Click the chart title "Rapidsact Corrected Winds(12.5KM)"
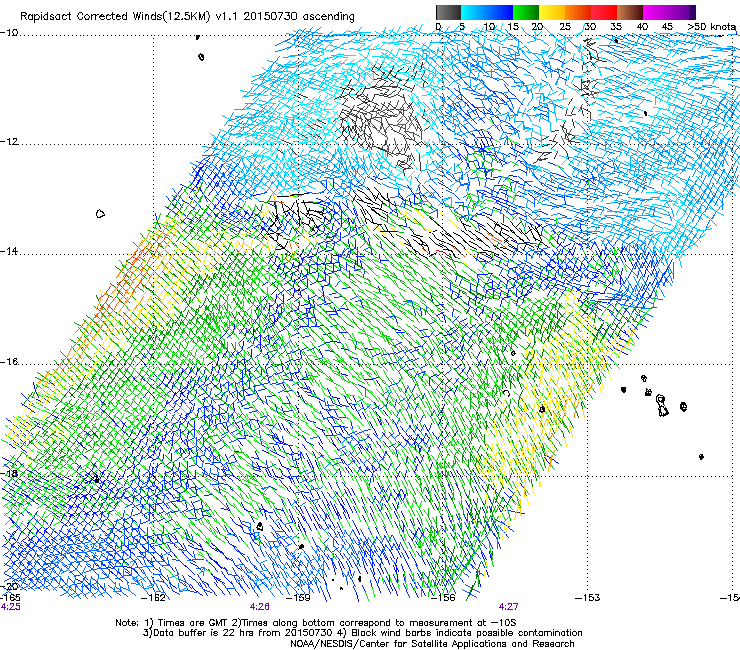 point(115,17)
